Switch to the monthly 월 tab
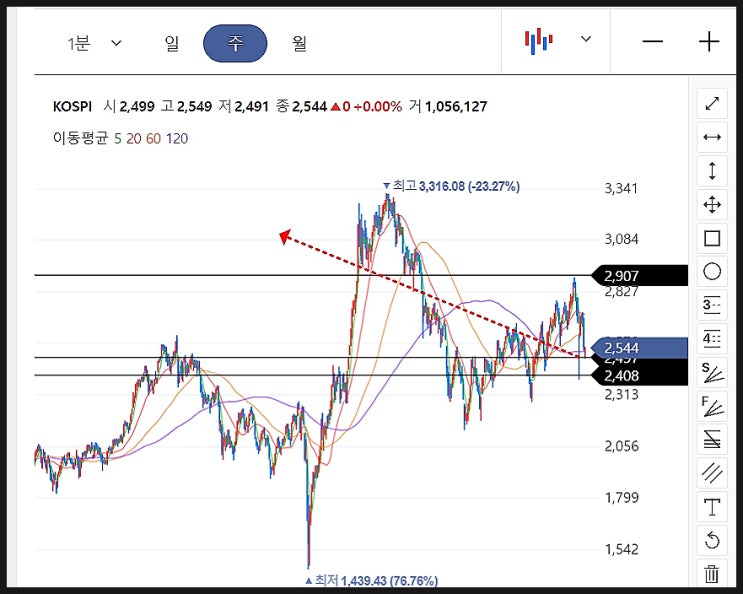The image size is (743, 594). coord(299,44)
